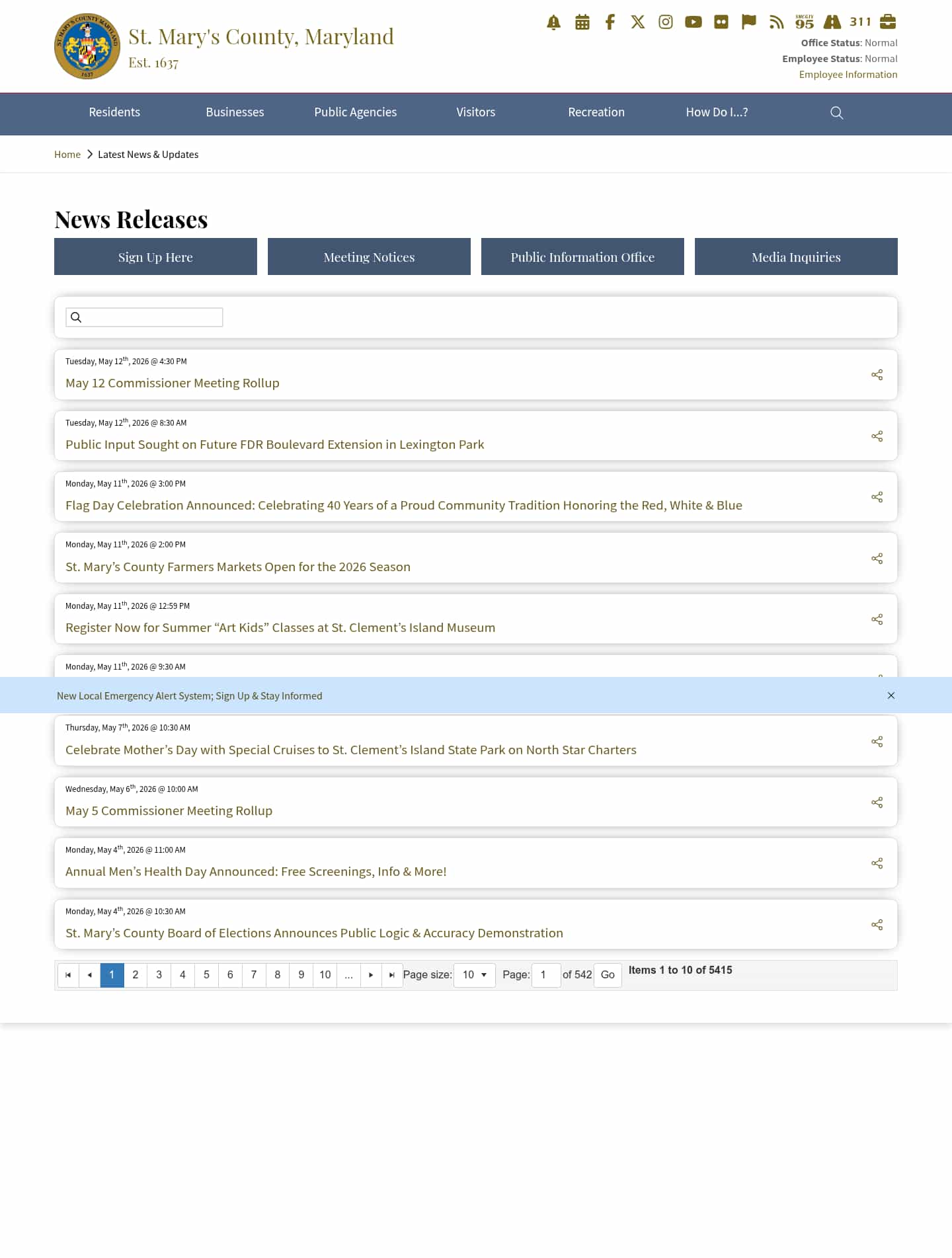The width and height of the screenshot is (952, 1258).
Task: Open the YouTube icon
Action: 694,22
